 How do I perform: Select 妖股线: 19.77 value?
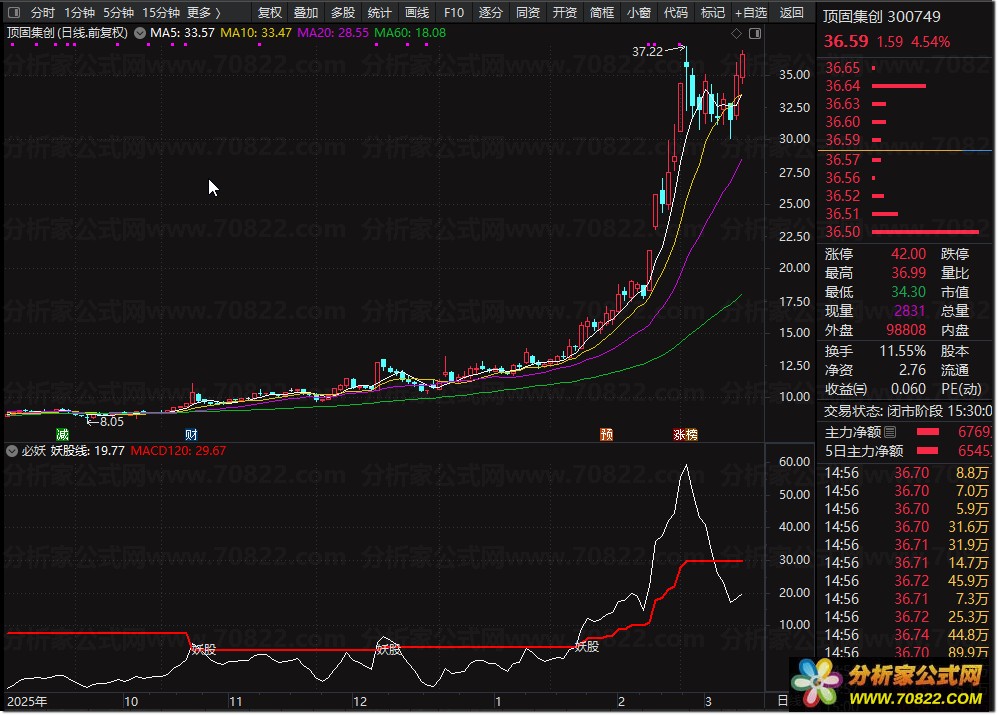coord(87,451)
